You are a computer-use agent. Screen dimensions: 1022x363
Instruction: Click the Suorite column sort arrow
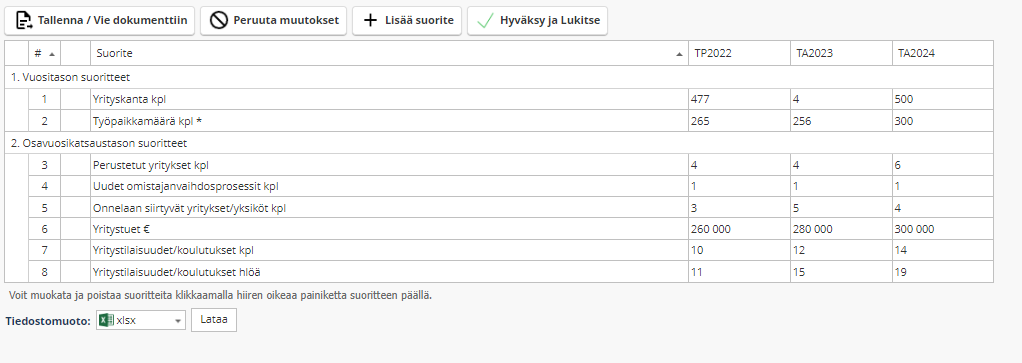click(680, 54)
